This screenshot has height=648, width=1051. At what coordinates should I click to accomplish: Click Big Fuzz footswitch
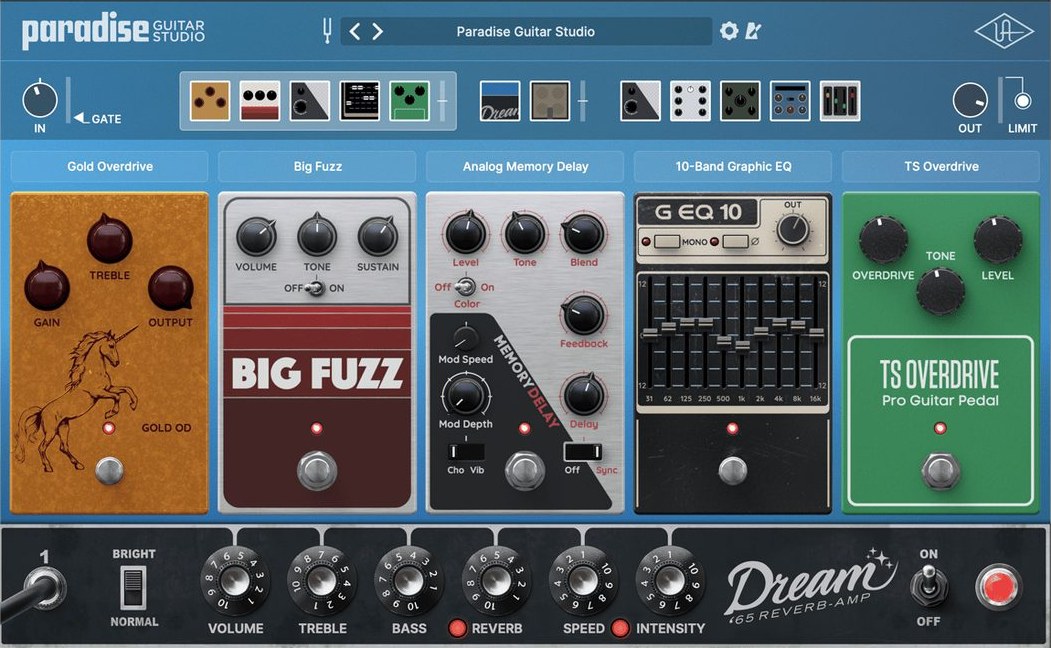[x=317, y=470]
